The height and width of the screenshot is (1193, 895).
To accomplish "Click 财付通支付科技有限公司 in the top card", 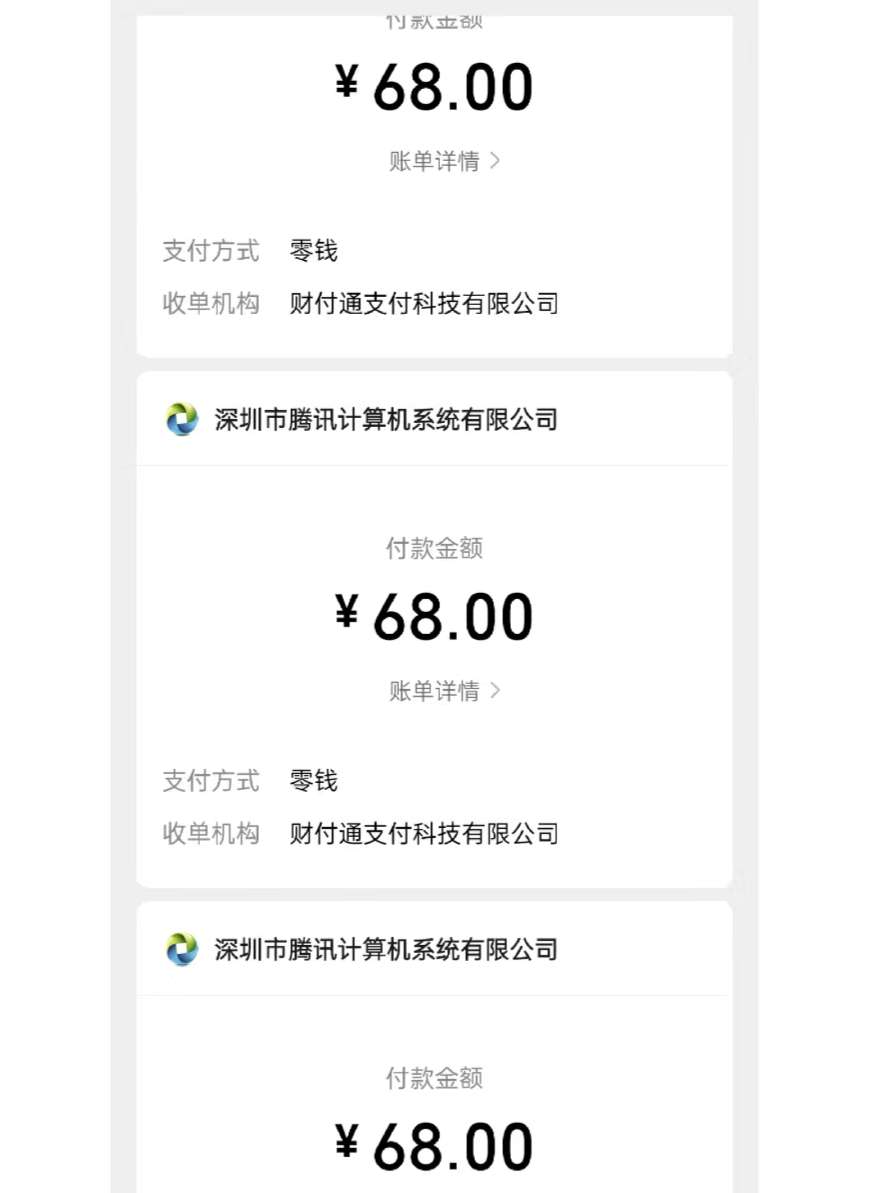I will click(x=424, y=303).
